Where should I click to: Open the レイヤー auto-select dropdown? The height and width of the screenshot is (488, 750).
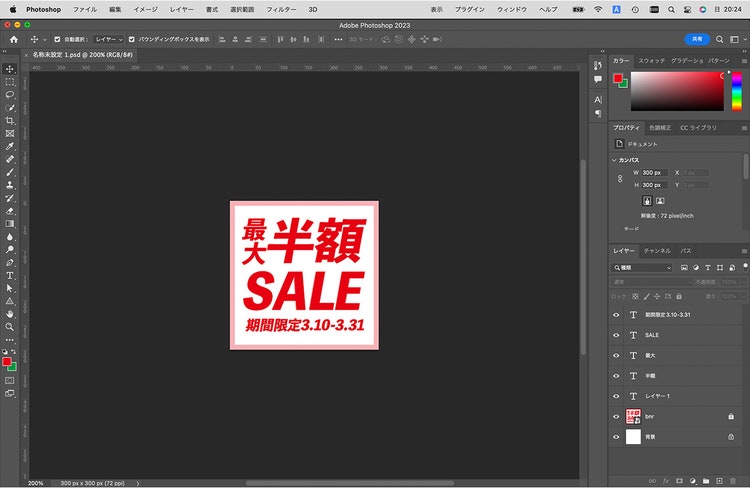pyautogui.click(x=109, y=39)
